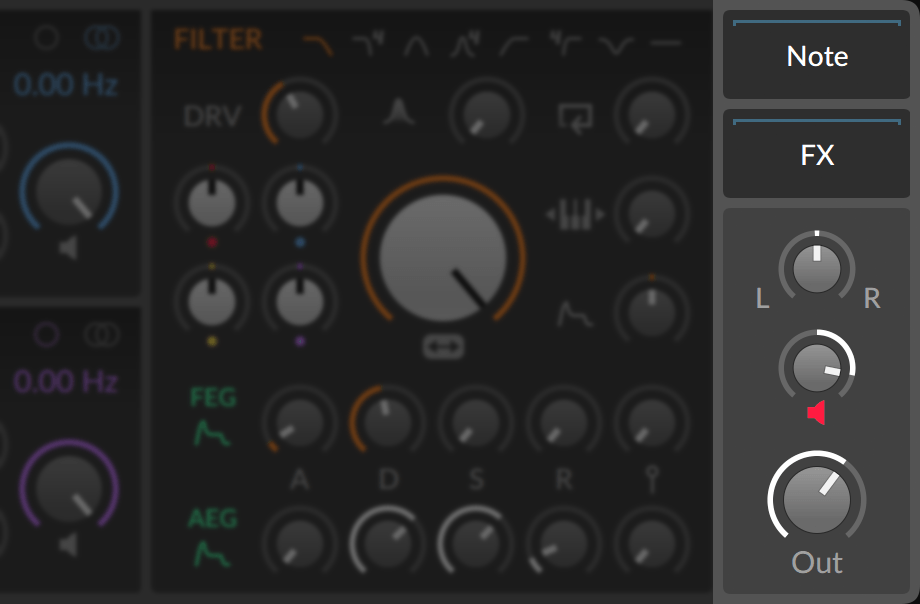Click the red speaker icon in the output panel

click(816, 413)
